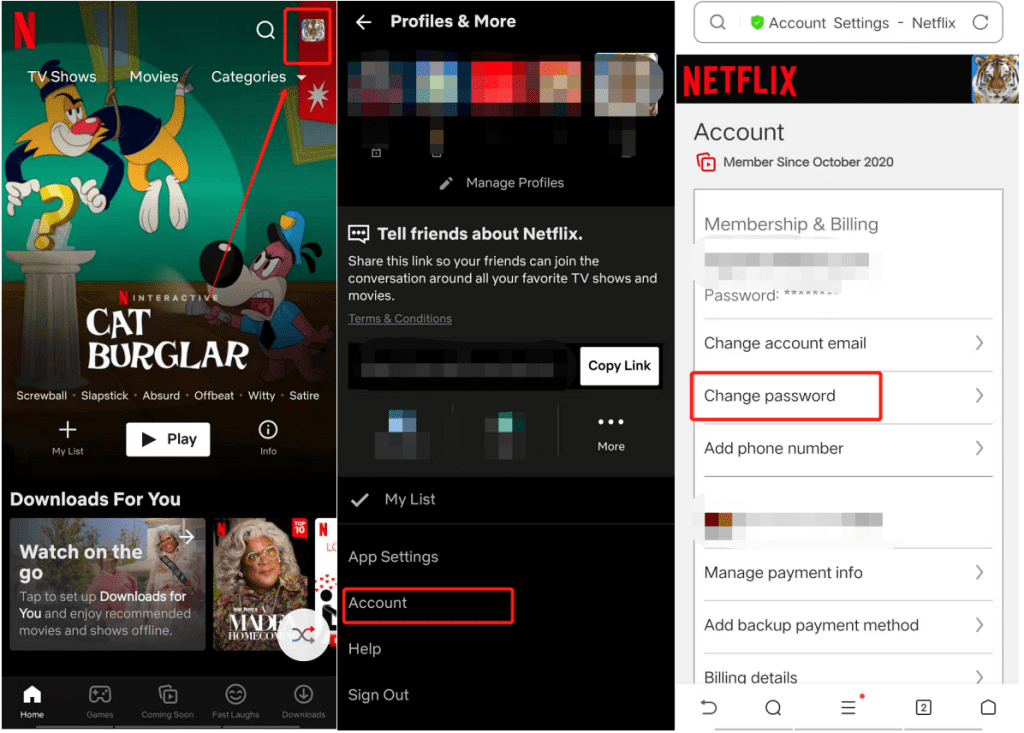Viewport: 1024px width, 733px height.
Task: Tap the Account Settings address bar
Action: tap(848, 22)
